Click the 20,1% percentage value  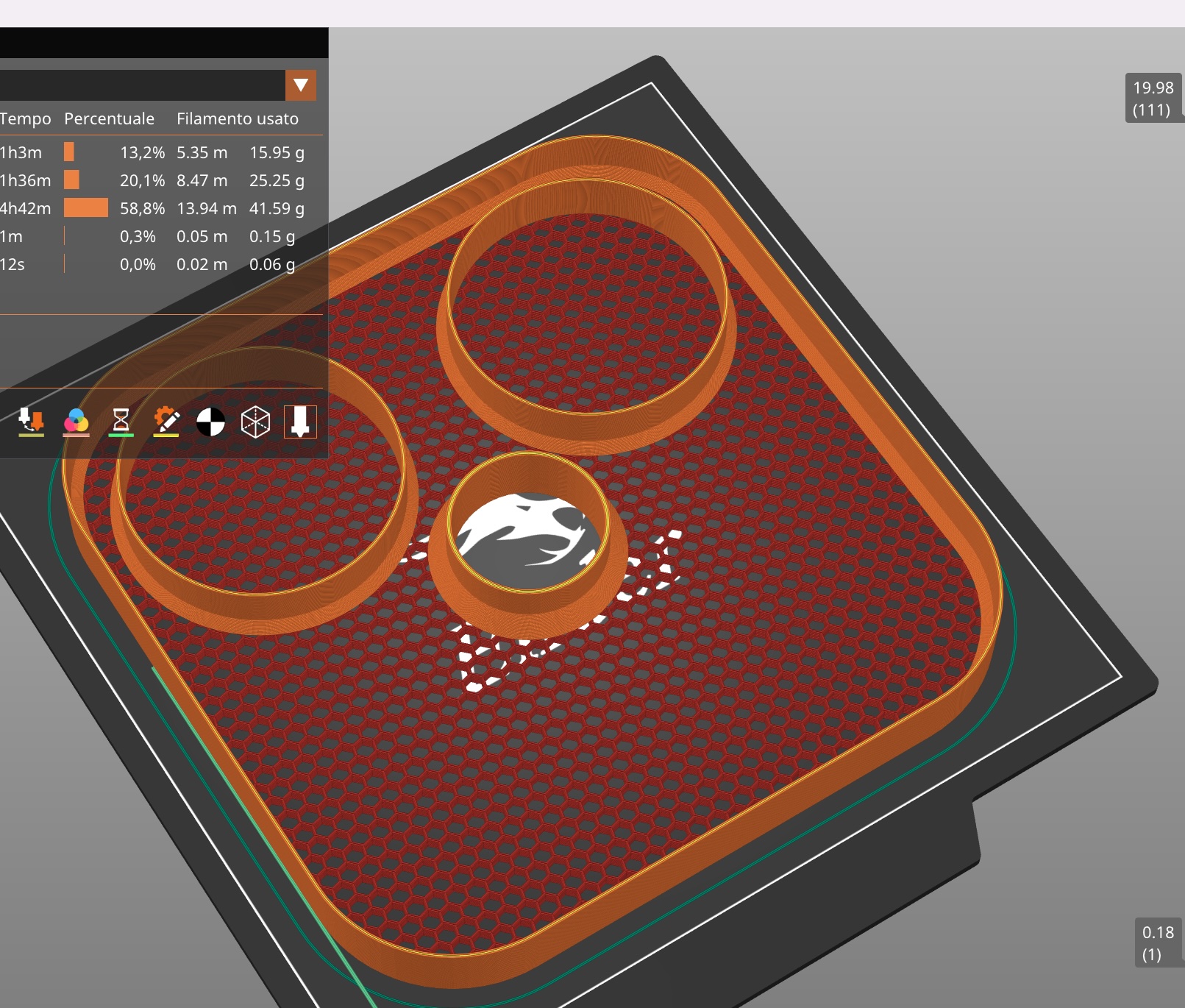[142, 180]
